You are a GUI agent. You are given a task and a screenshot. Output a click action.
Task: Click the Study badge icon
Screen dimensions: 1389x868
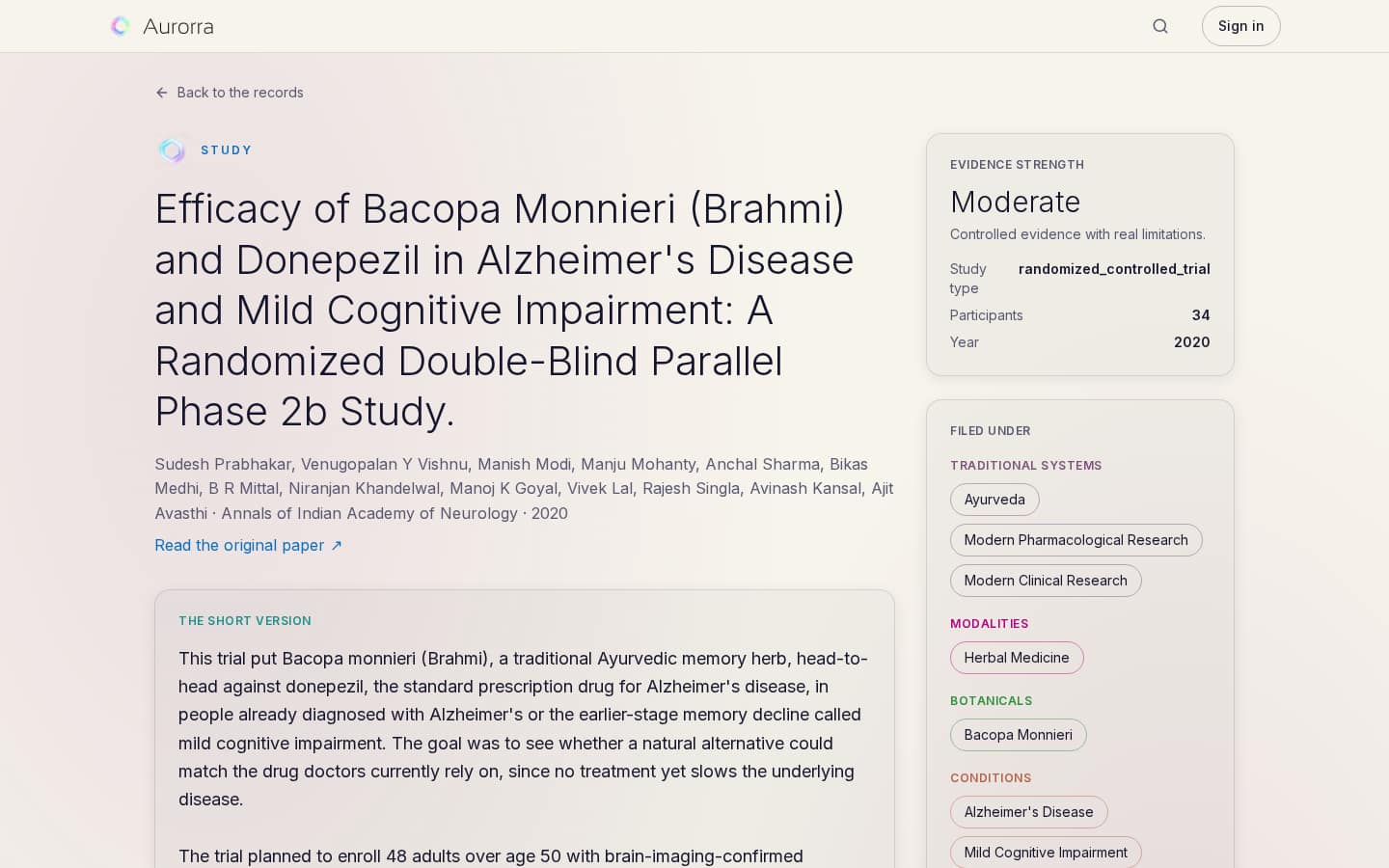173,150
